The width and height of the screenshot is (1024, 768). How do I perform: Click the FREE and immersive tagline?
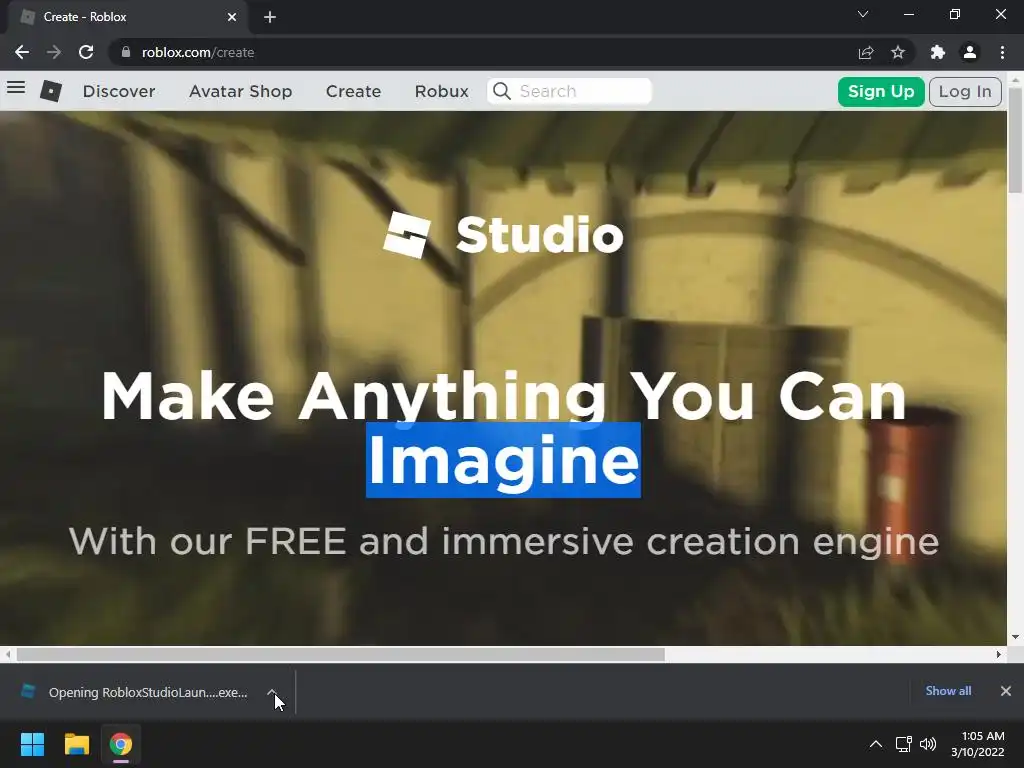(504, 542)
